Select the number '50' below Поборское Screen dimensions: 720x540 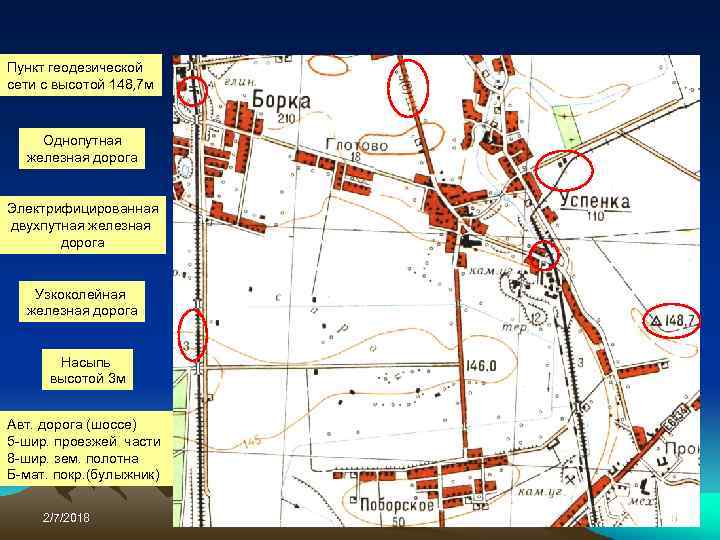[398, 521]
